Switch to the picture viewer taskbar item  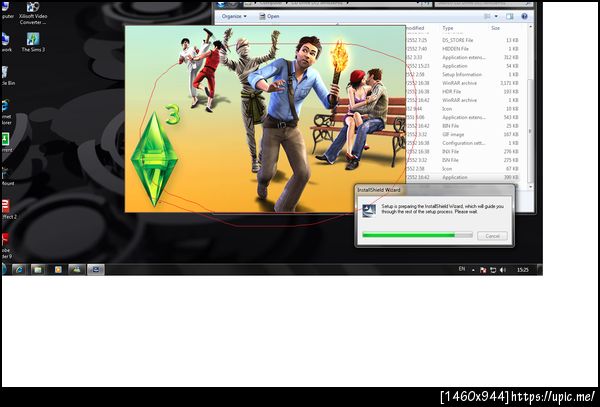click(77, 270)
